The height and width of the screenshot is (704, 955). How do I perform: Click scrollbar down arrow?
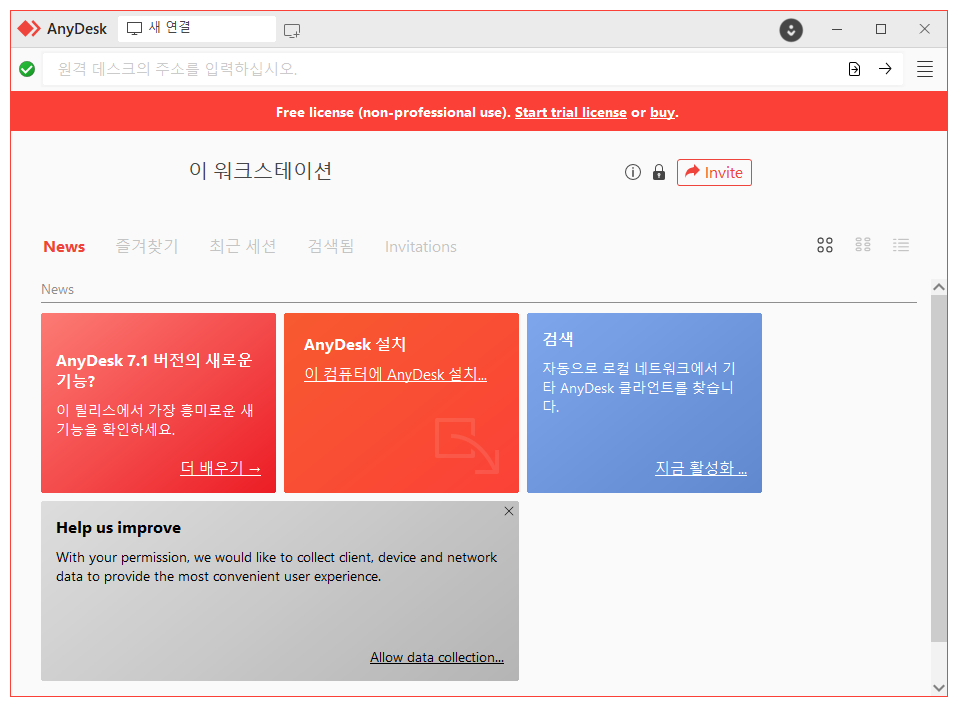(x=939, y=688)
